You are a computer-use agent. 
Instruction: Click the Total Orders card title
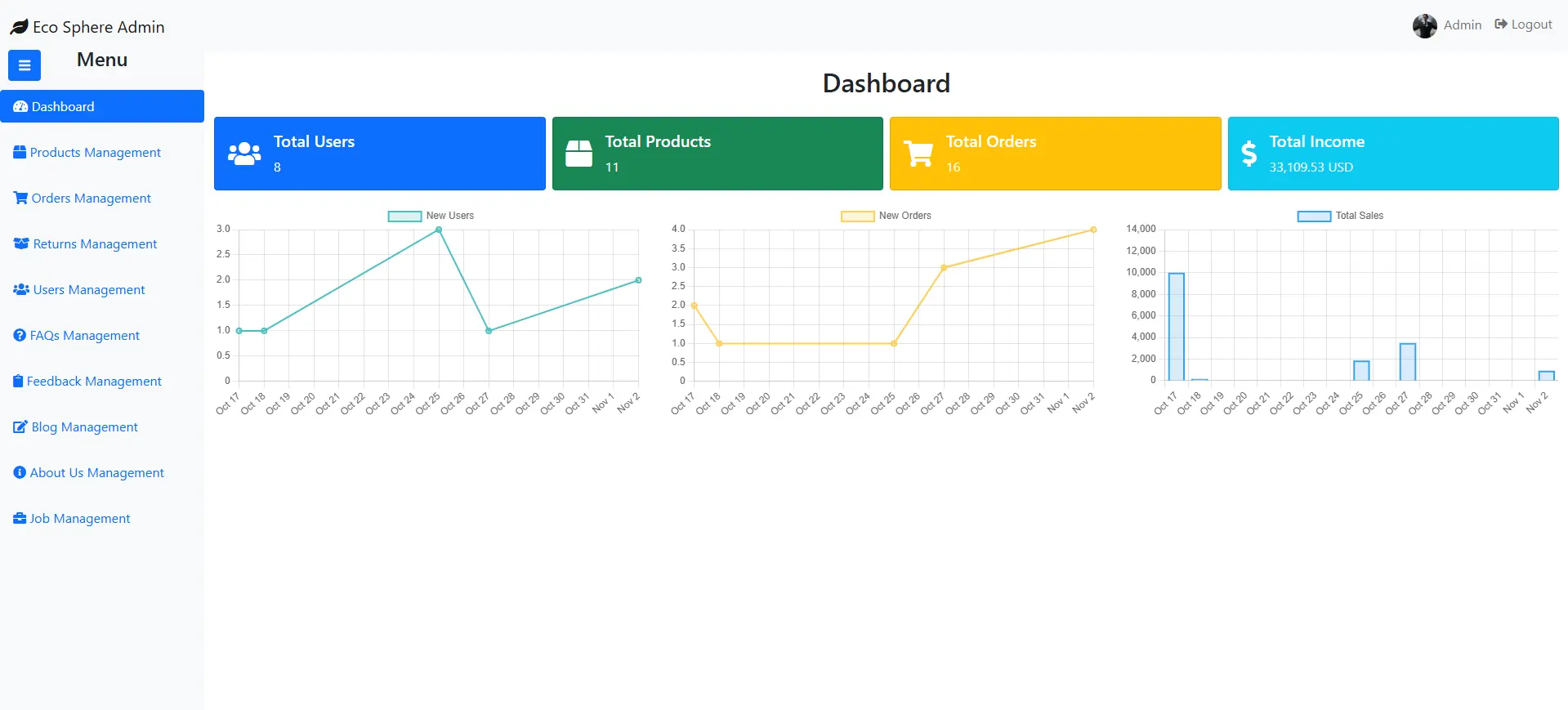(x=990, y=141)
